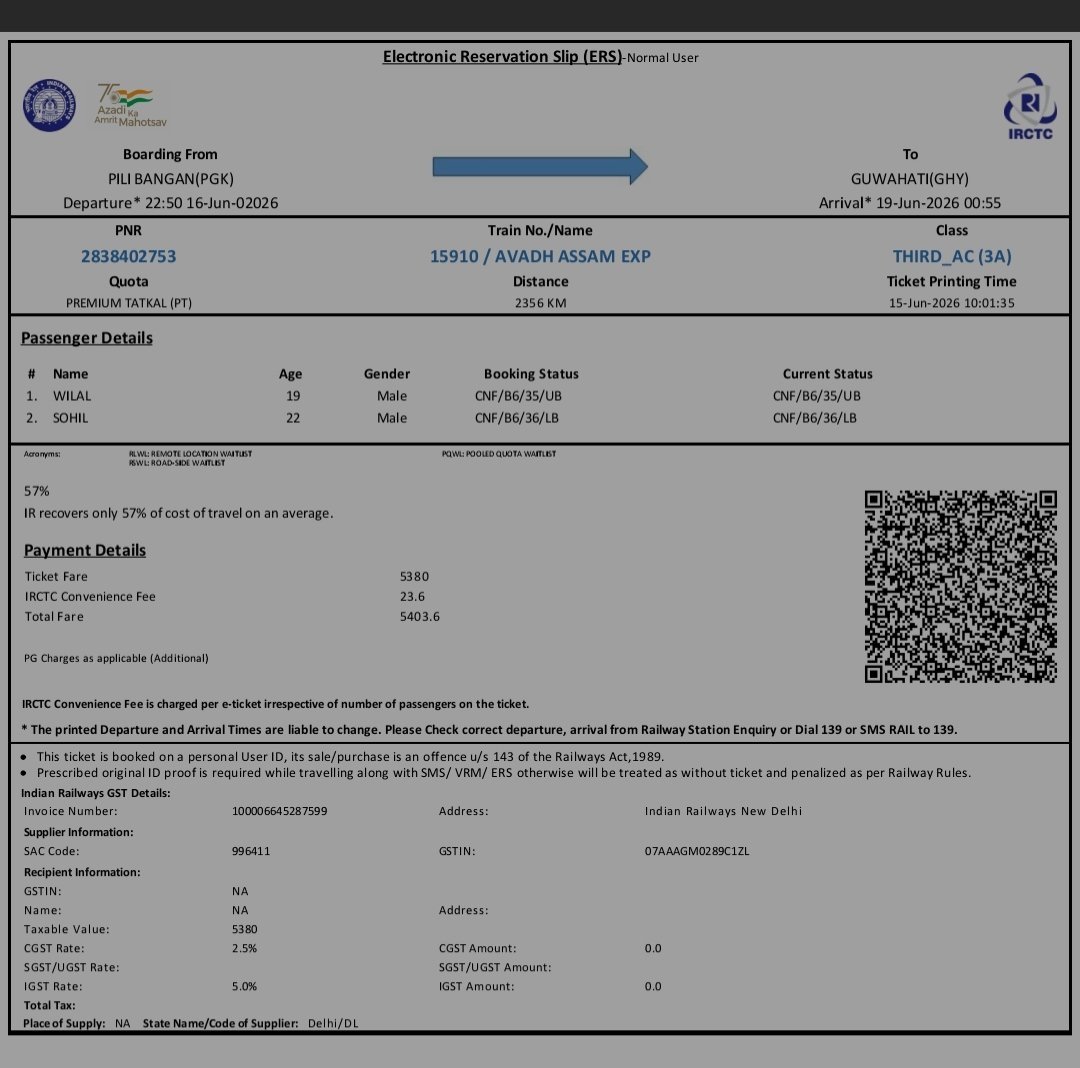Image resolution: width=1080 pixels, height=1068 pixels.
Task: Click the SAC Code value 996411
Action: (x=251, y=851)
